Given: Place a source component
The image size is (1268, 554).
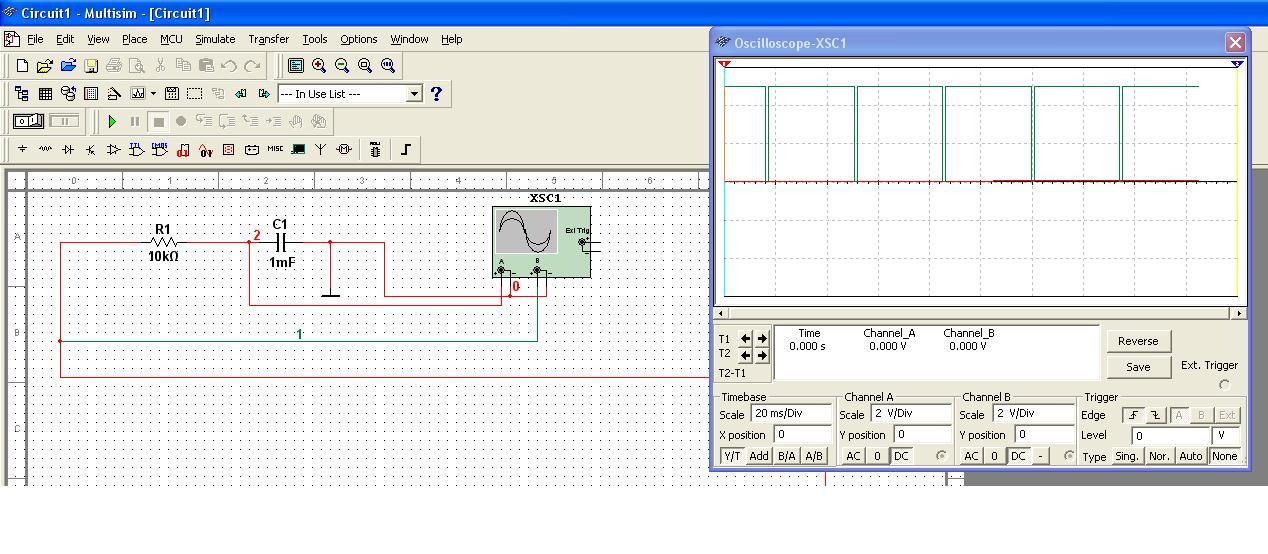Looking at the screenshot, I should click(x=22, y=150).
